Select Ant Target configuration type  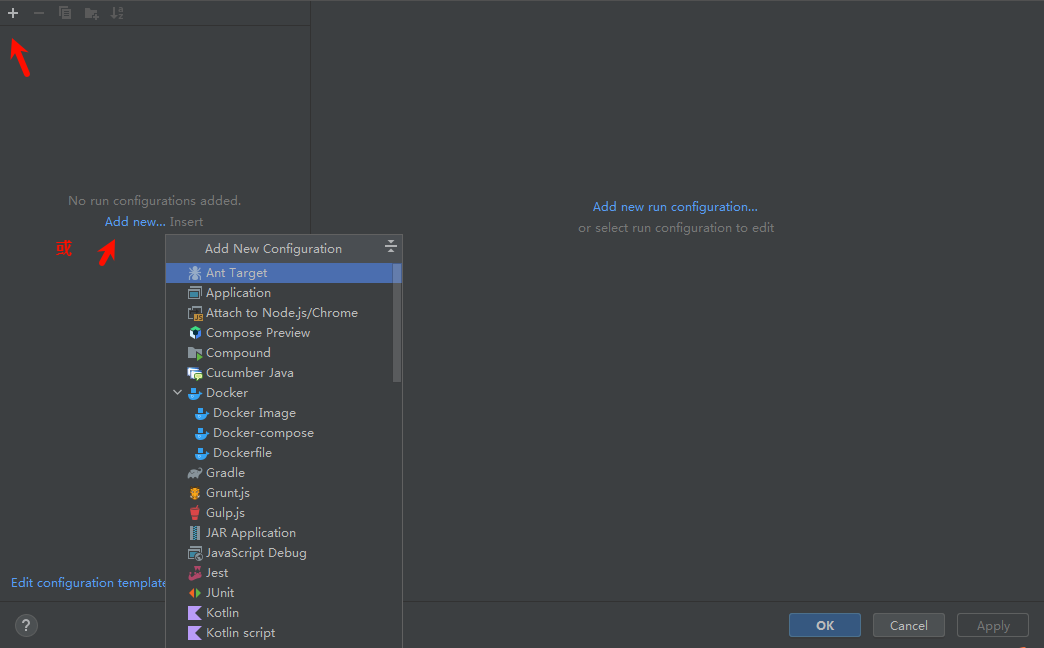click(280, 273)
